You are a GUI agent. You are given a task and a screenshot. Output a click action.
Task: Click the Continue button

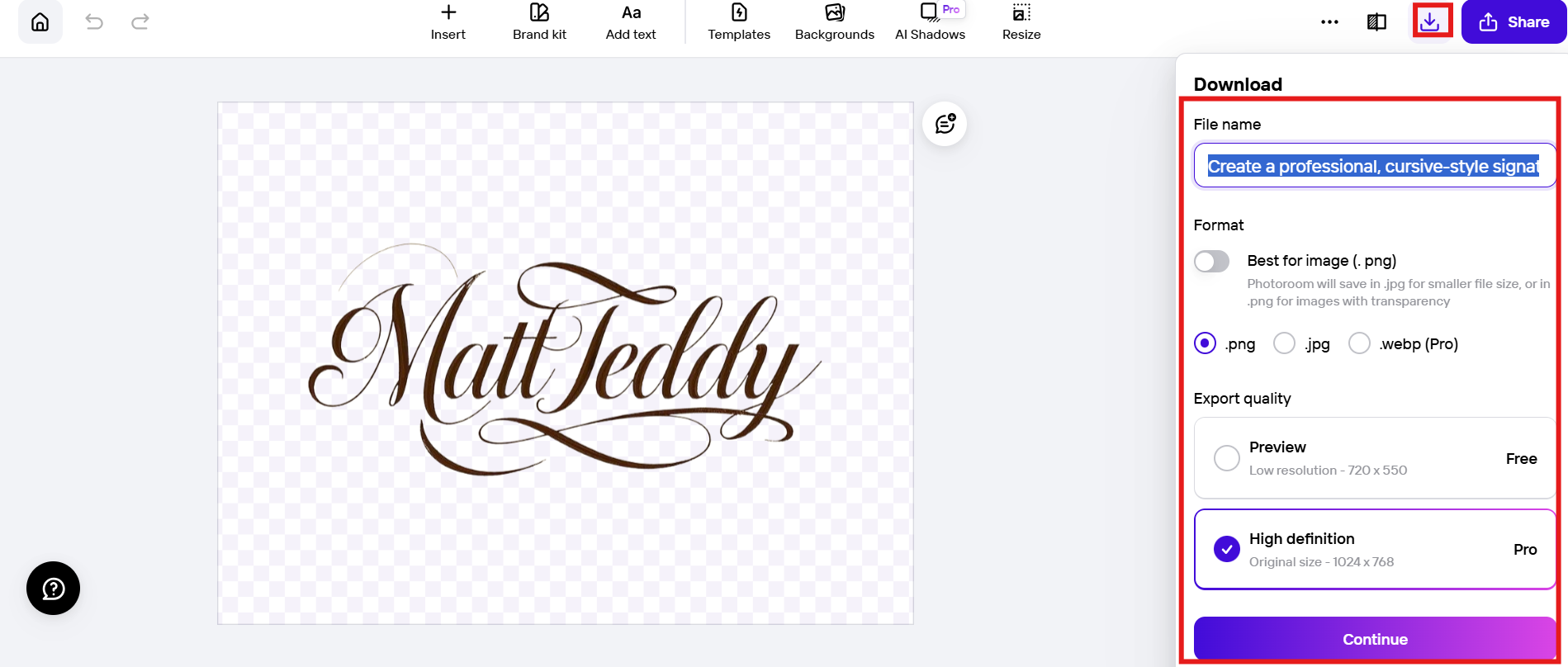(x=1375, y=639)
